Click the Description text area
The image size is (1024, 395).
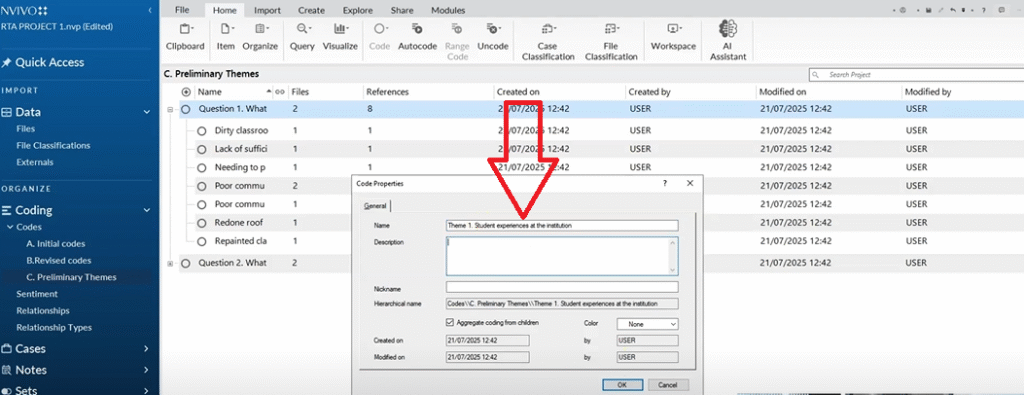point(562,256)
